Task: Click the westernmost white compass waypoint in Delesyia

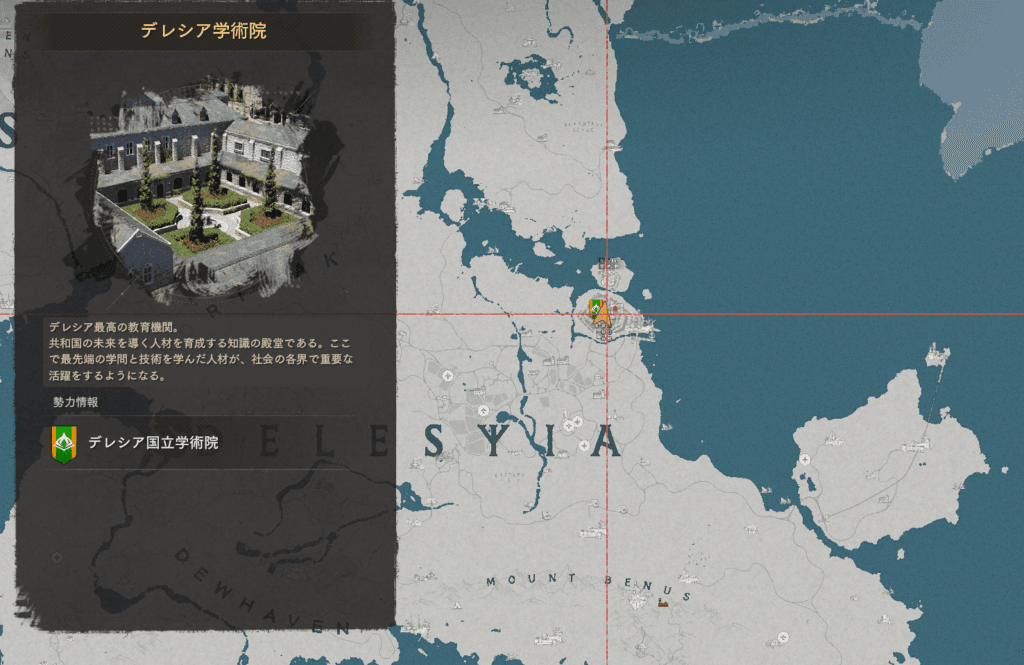Action: pyautogui.click(x=446, y=376)
